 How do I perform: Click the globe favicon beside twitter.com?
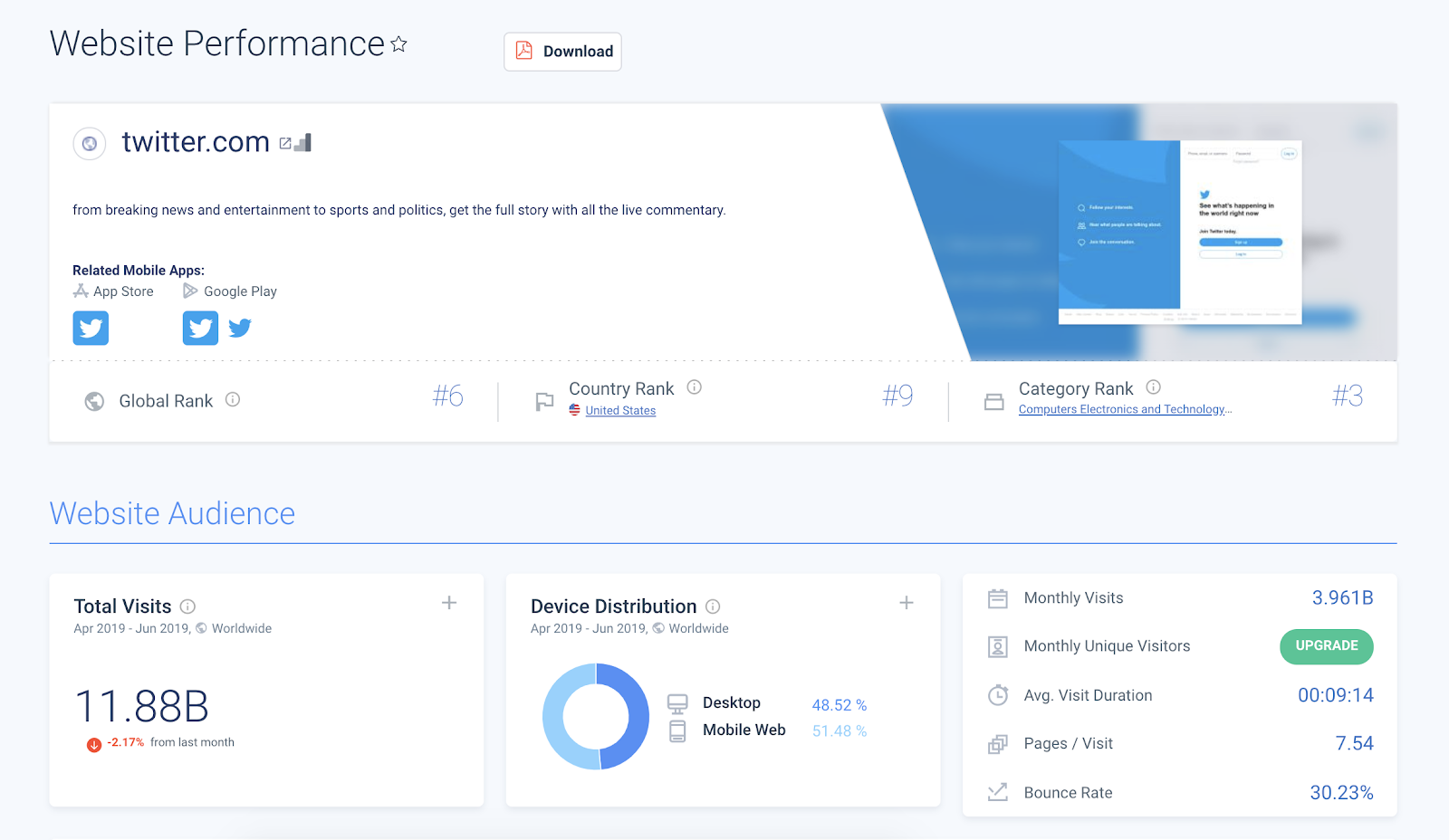click(90, 143)
